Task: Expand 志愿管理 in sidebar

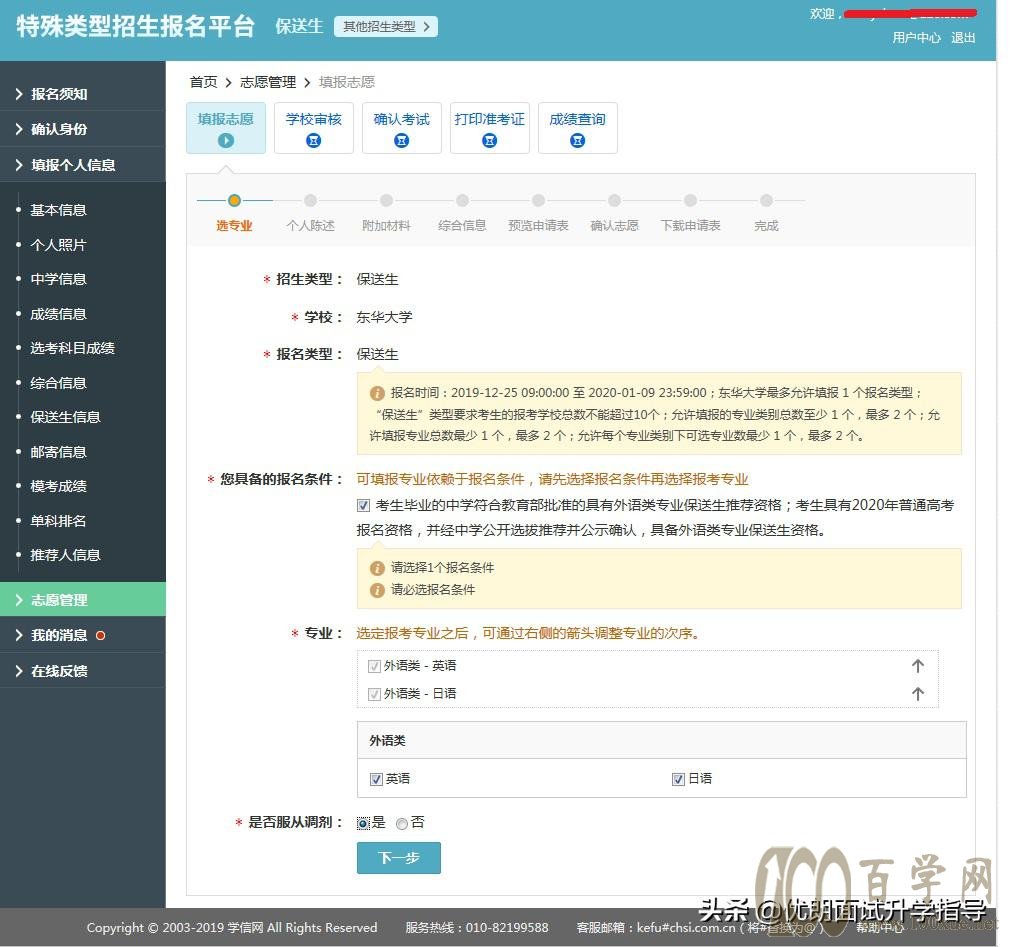Action: 82,600
